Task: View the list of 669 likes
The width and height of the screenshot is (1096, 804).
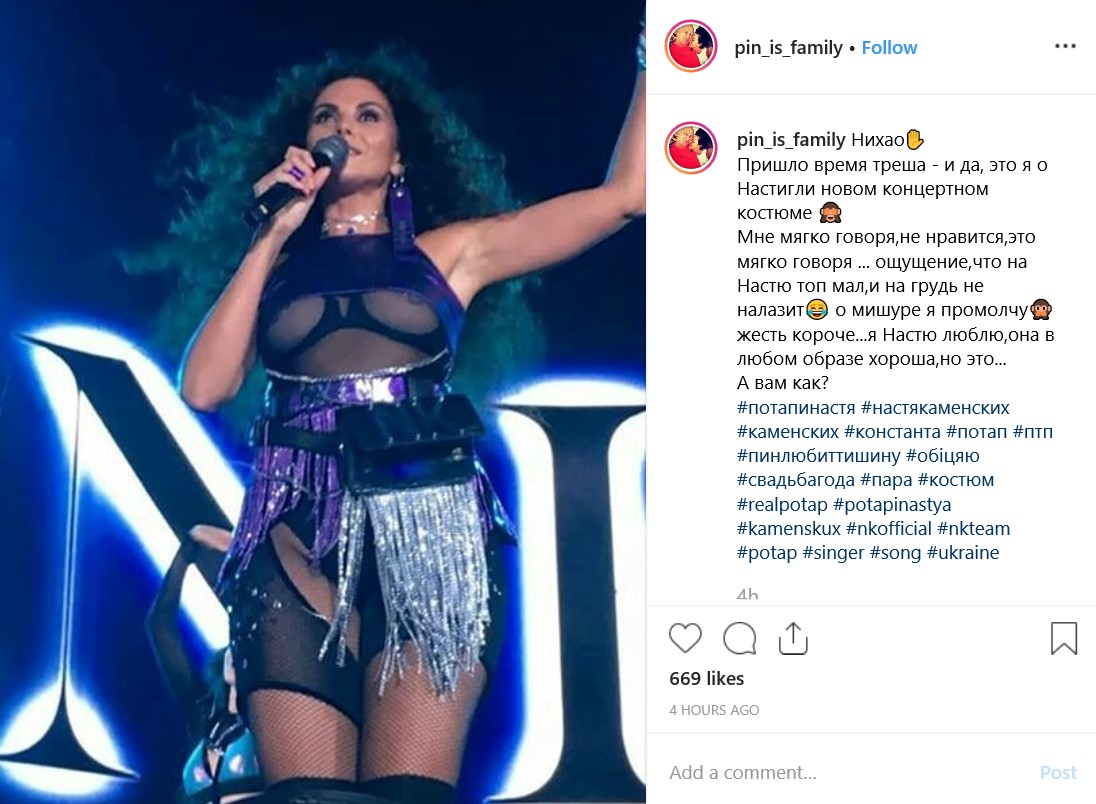Action: point(706,678)
